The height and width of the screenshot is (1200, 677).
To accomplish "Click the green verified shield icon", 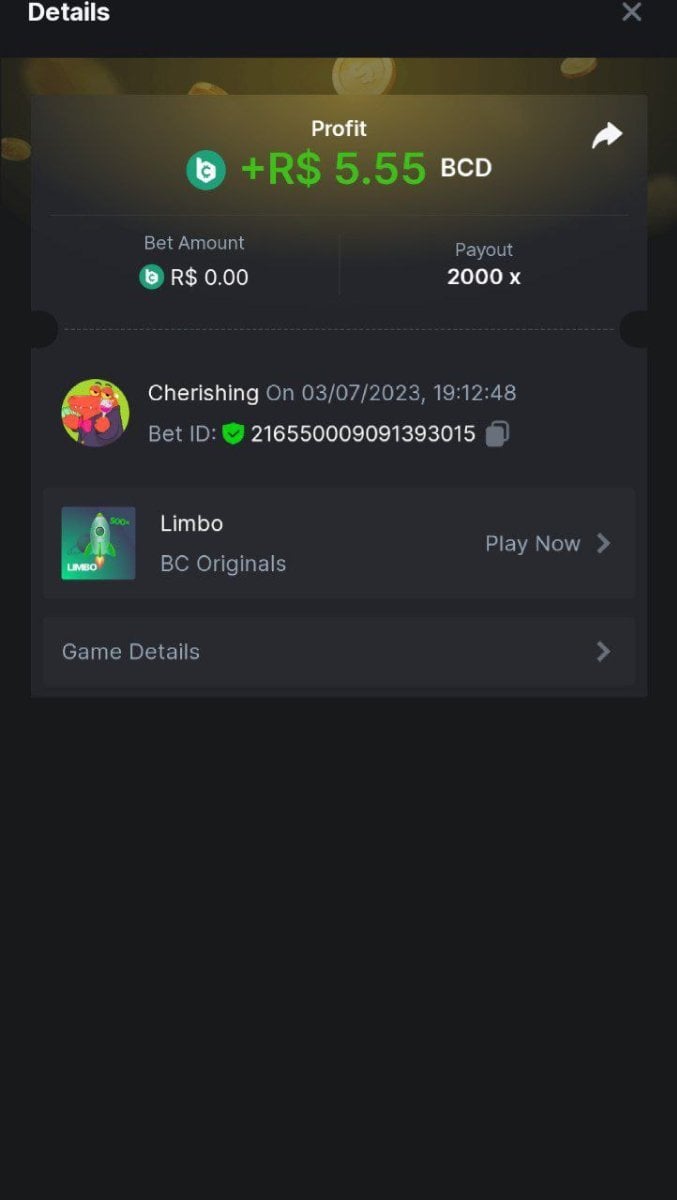I will [233, 434].
